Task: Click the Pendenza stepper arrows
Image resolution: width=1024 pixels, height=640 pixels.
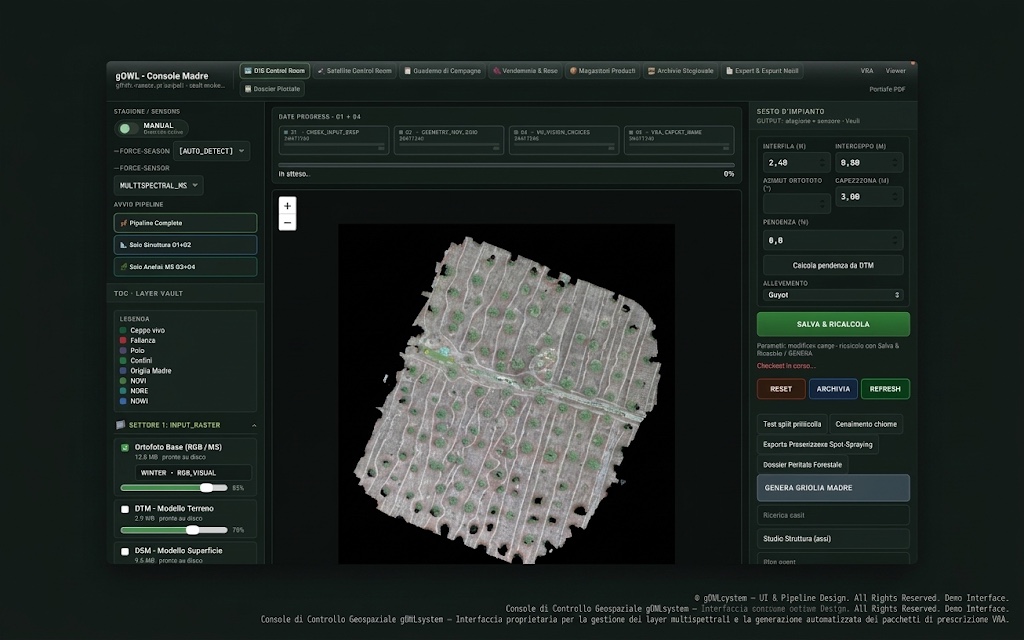Action: (x=895, y=240)
